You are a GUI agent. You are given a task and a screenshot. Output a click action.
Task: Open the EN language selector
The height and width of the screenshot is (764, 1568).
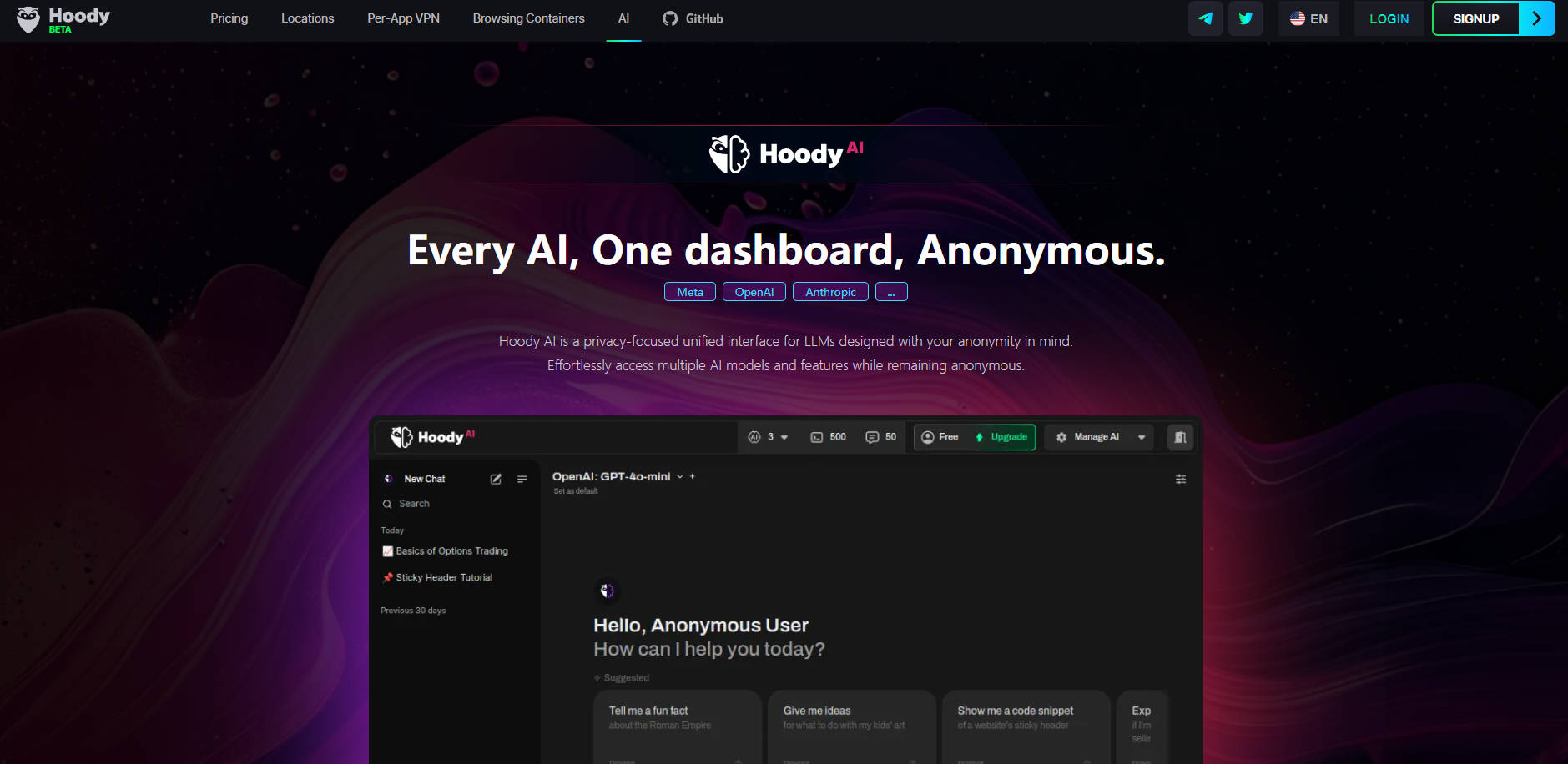coord(1308,18)
